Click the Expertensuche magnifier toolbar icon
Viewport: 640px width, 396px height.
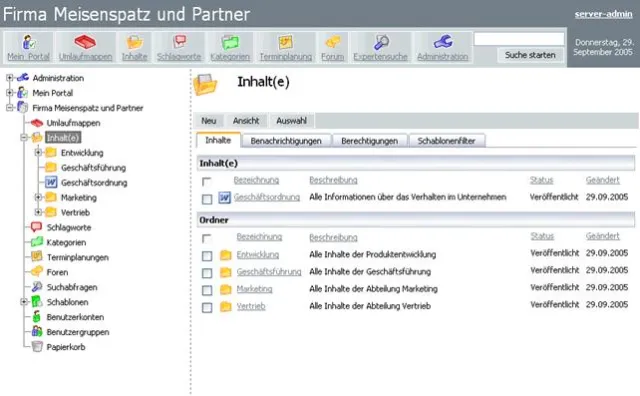pyautogui.click(x=381, y=42)
